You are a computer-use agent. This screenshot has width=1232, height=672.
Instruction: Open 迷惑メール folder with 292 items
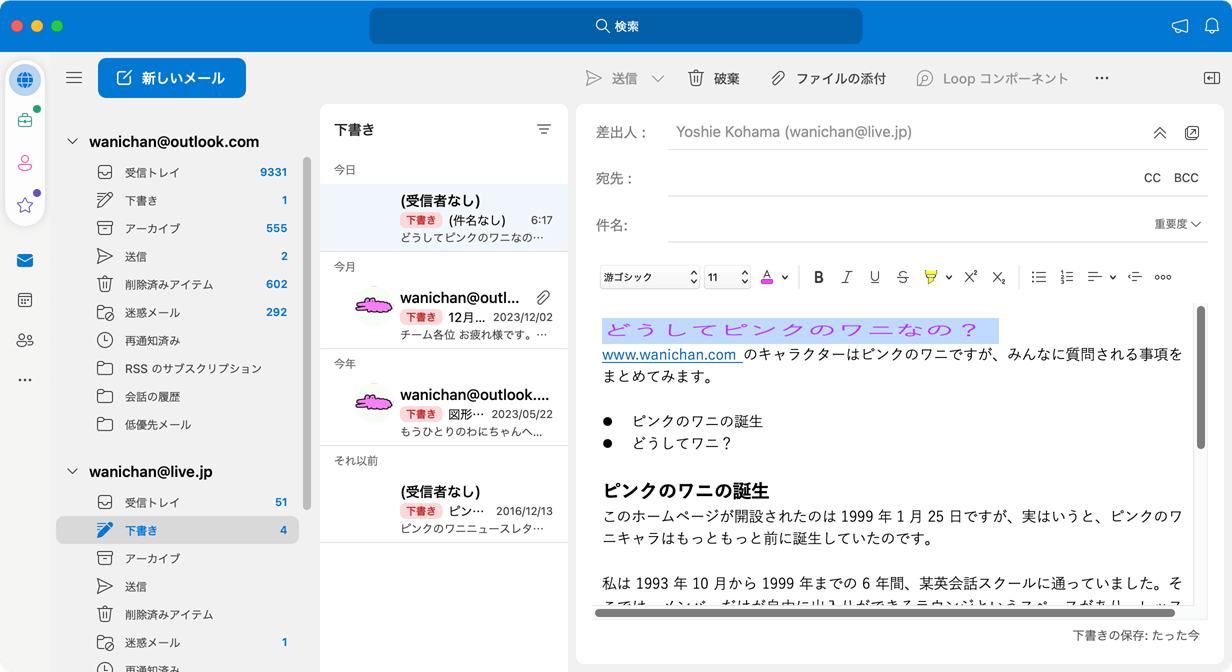tap(178, 312)
